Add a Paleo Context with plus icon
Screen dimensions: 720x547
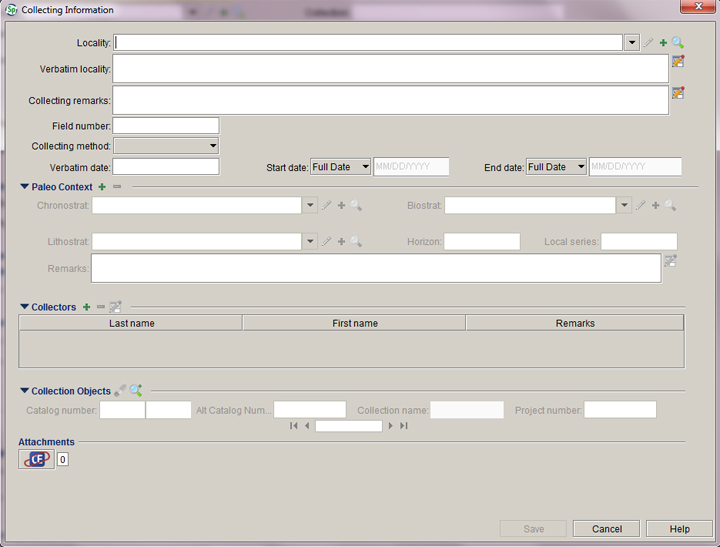pyautogui.click(x=102, y=187)
